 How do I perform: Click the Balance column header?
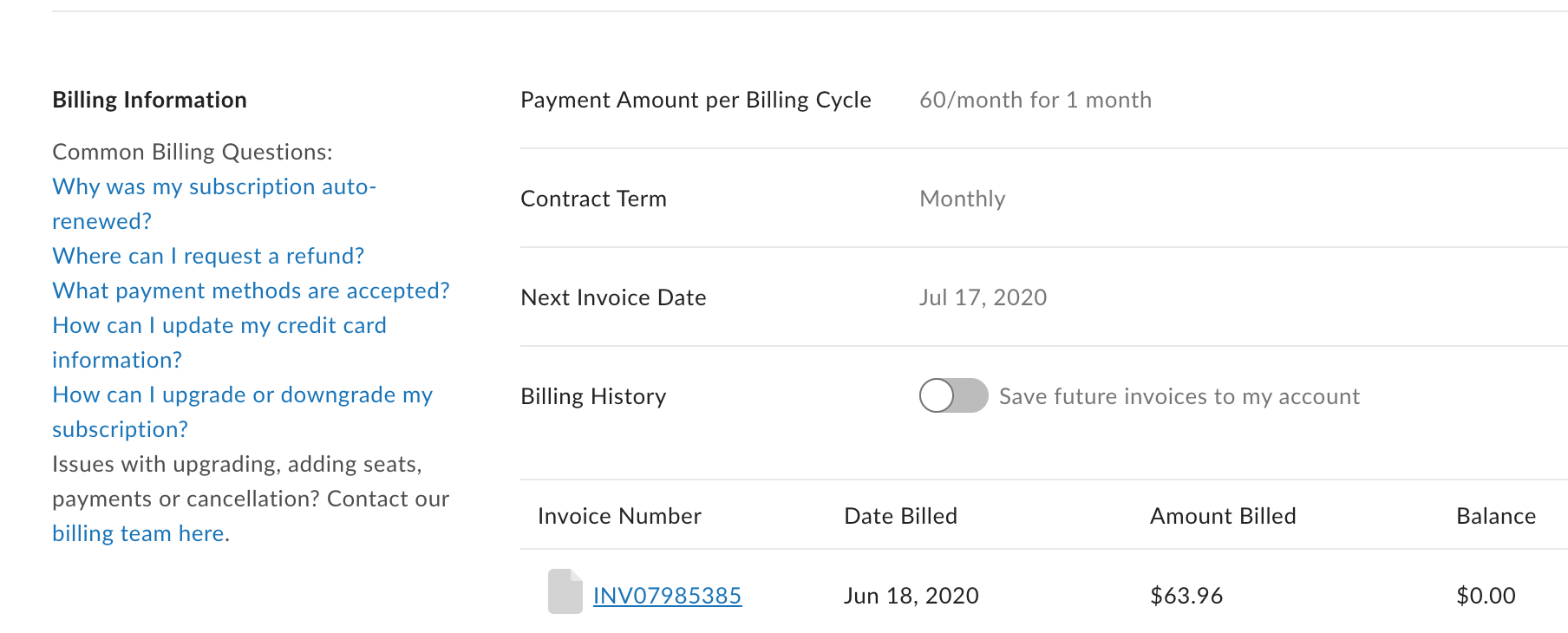(1495, 517)
